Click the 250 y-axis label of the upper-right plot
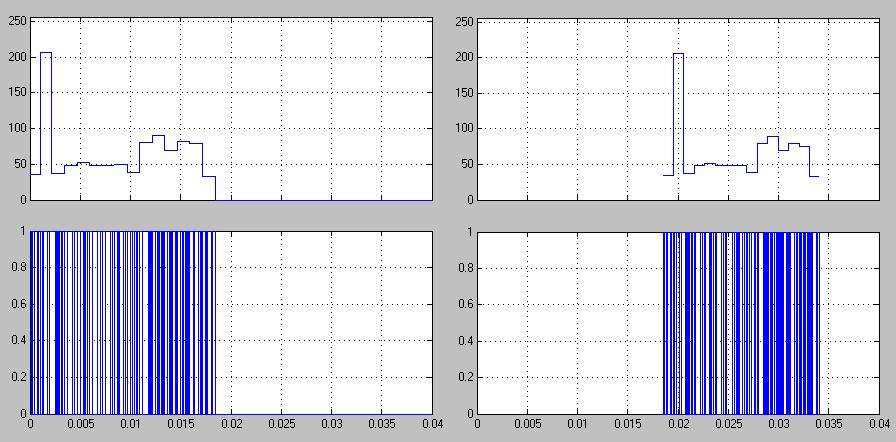 point(465,22)
